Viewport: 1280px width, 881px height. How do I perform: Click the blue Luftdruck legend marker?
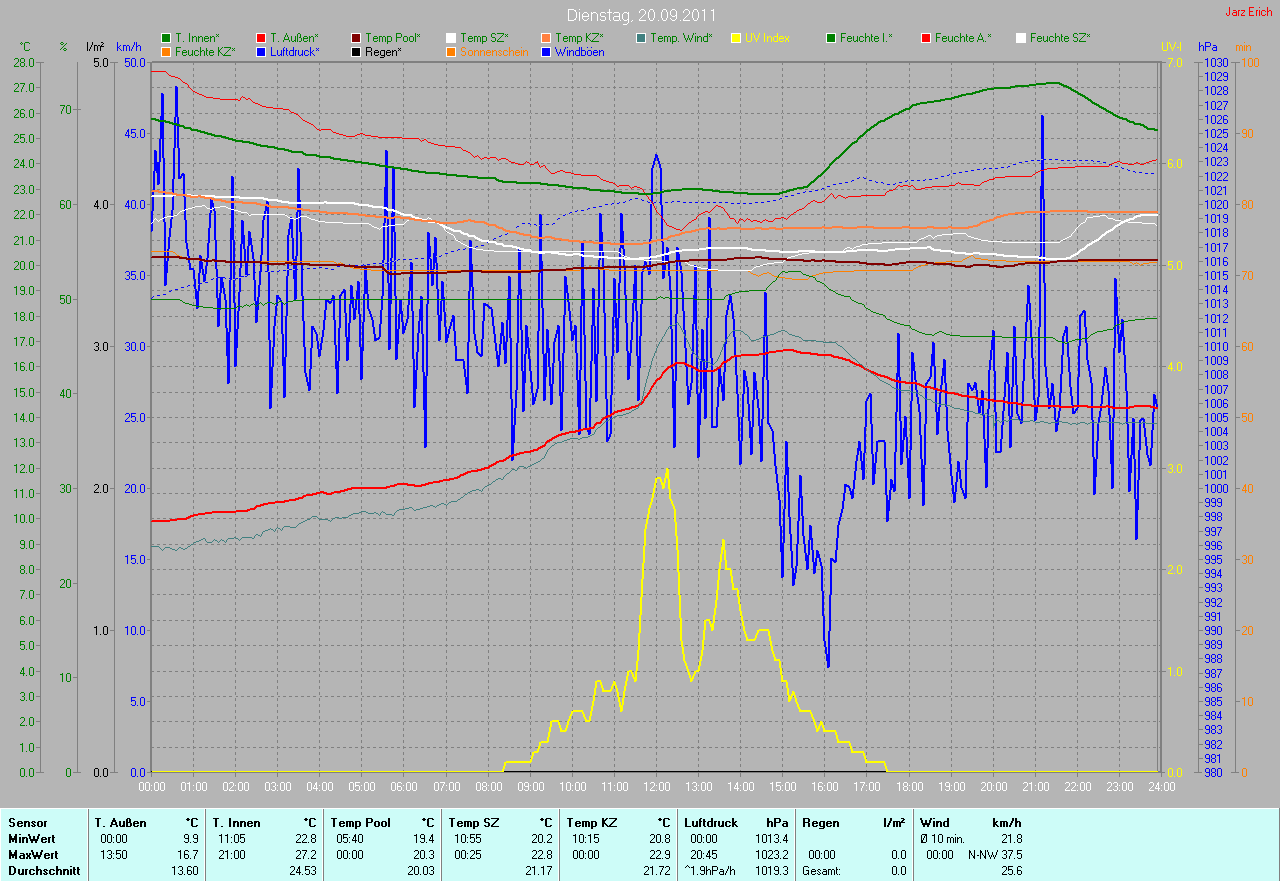tap(261, 51)
